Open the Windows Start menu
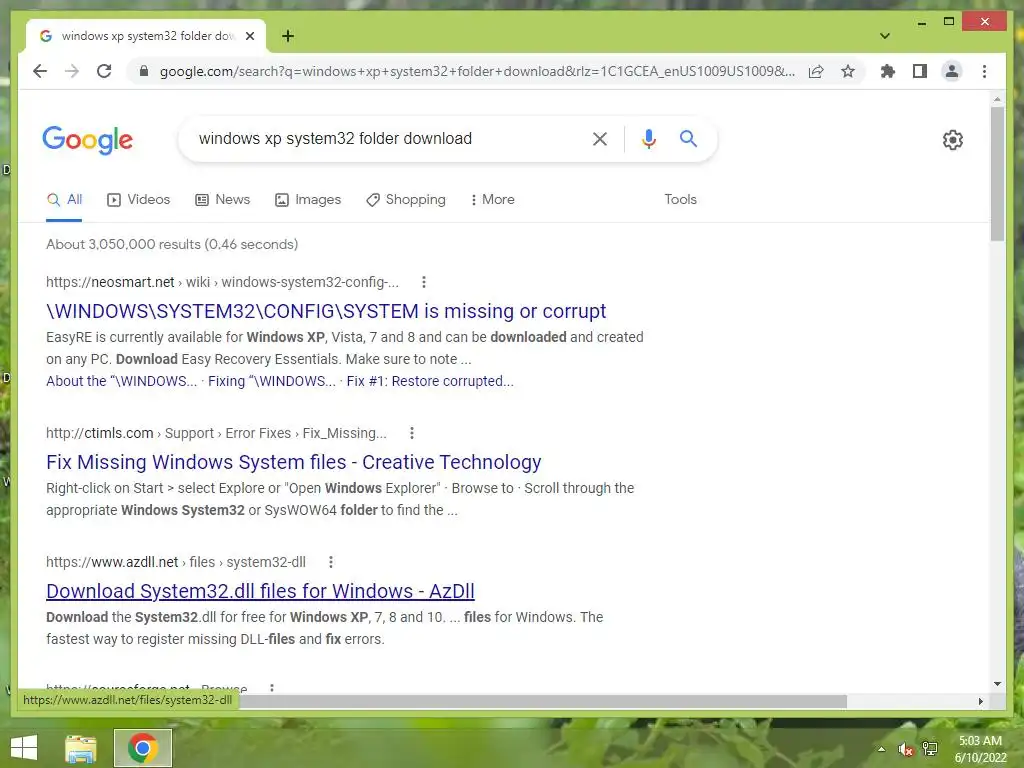The image size is (1024, 768). (24, 748)
